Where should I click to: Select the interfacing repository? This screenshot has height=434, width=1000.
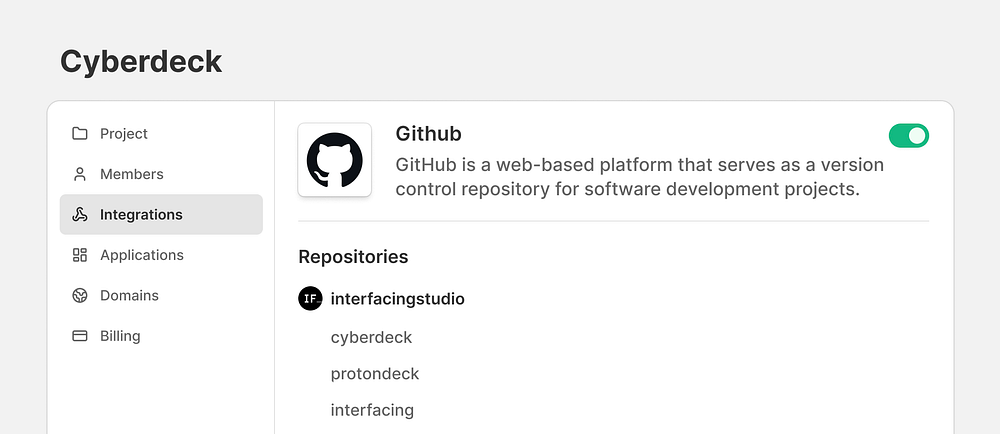tap(372, 410)
